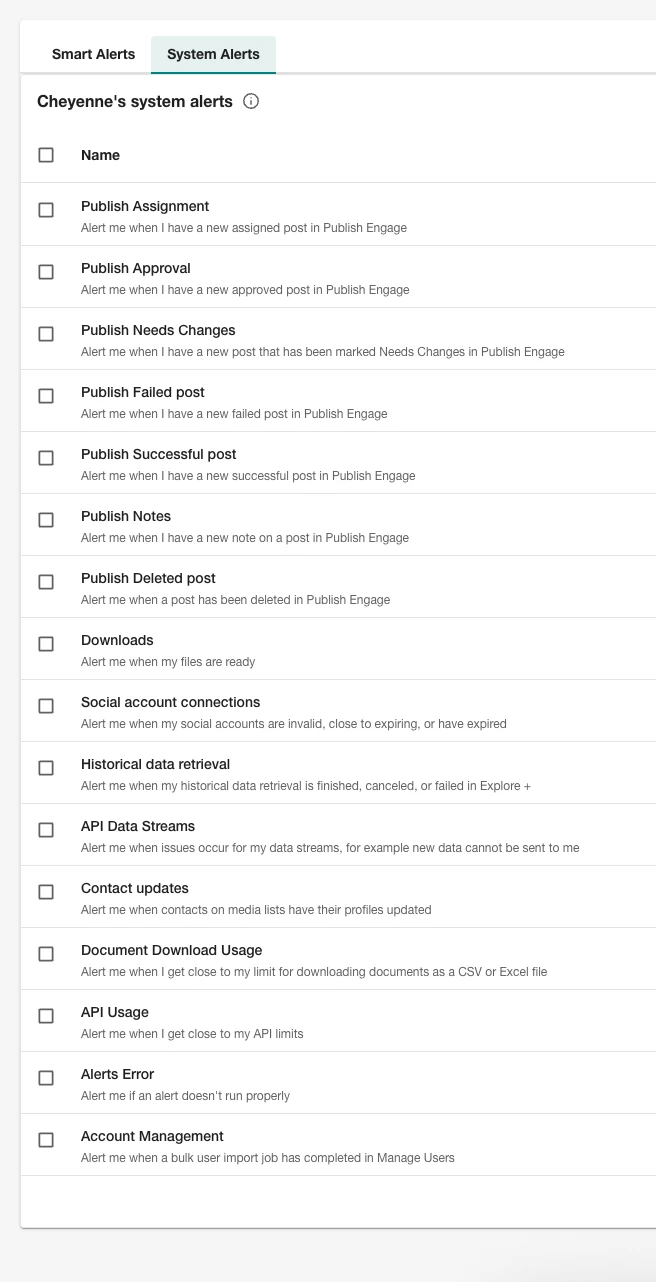
Task: Enable the Publish Failed post alert
Action: [x=46, y=396]
